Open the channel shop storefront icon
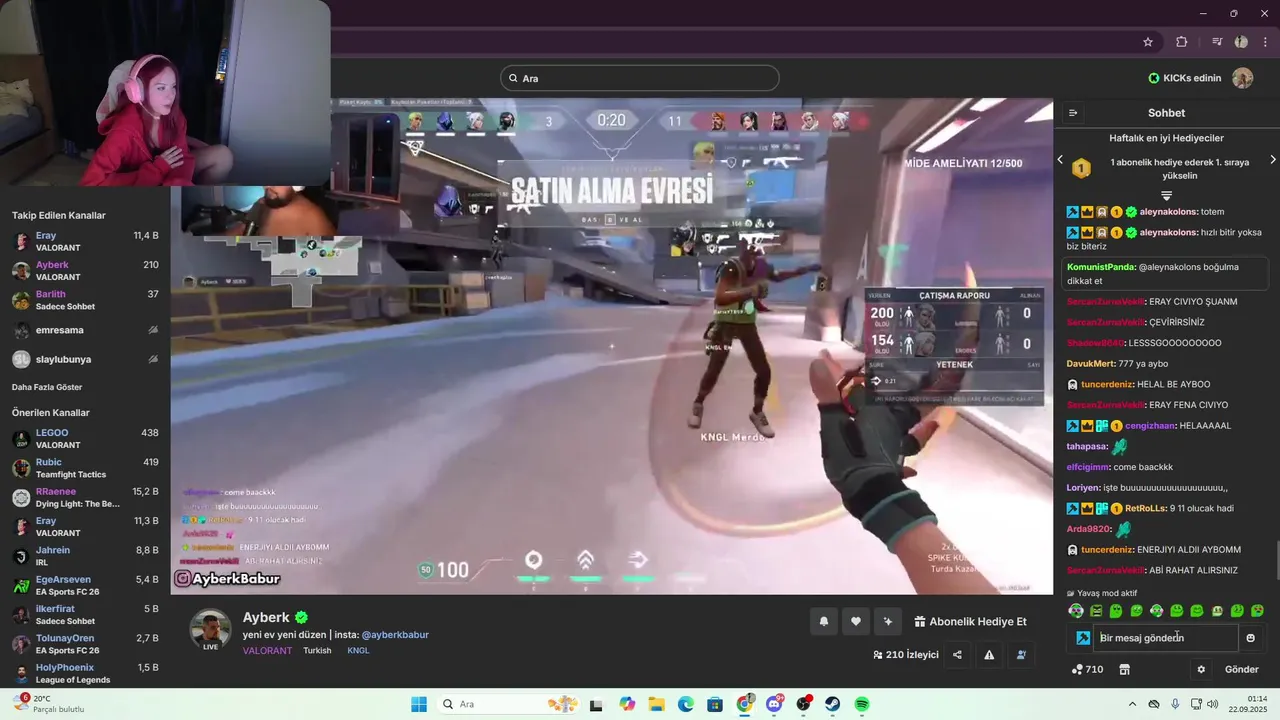The height and width of the screenshot is (720, 1280). pos(1124,669)
